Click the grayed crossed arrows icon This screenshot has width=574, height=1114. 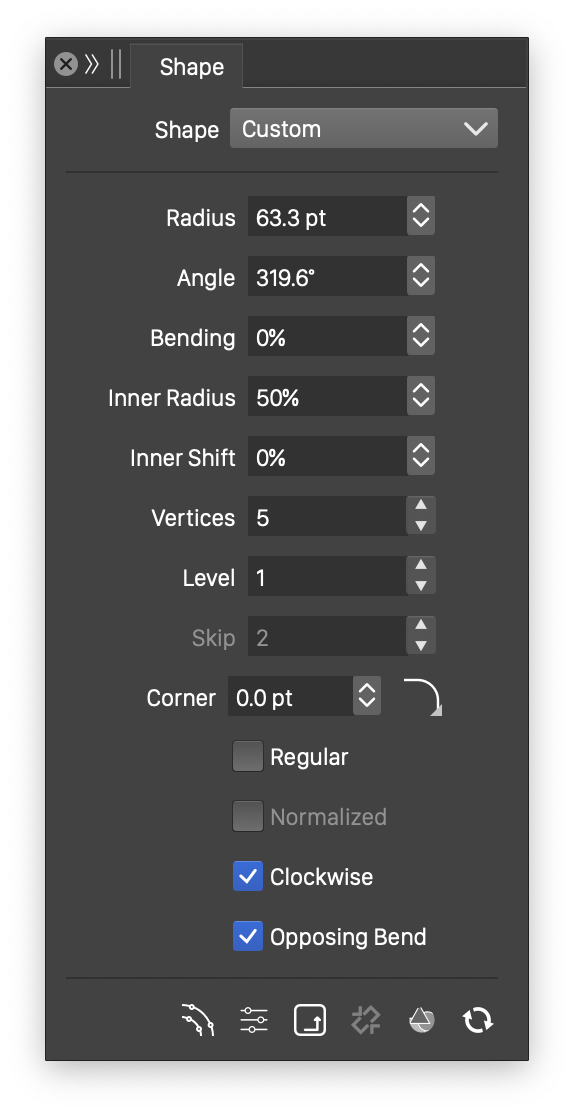[366, 1020]
